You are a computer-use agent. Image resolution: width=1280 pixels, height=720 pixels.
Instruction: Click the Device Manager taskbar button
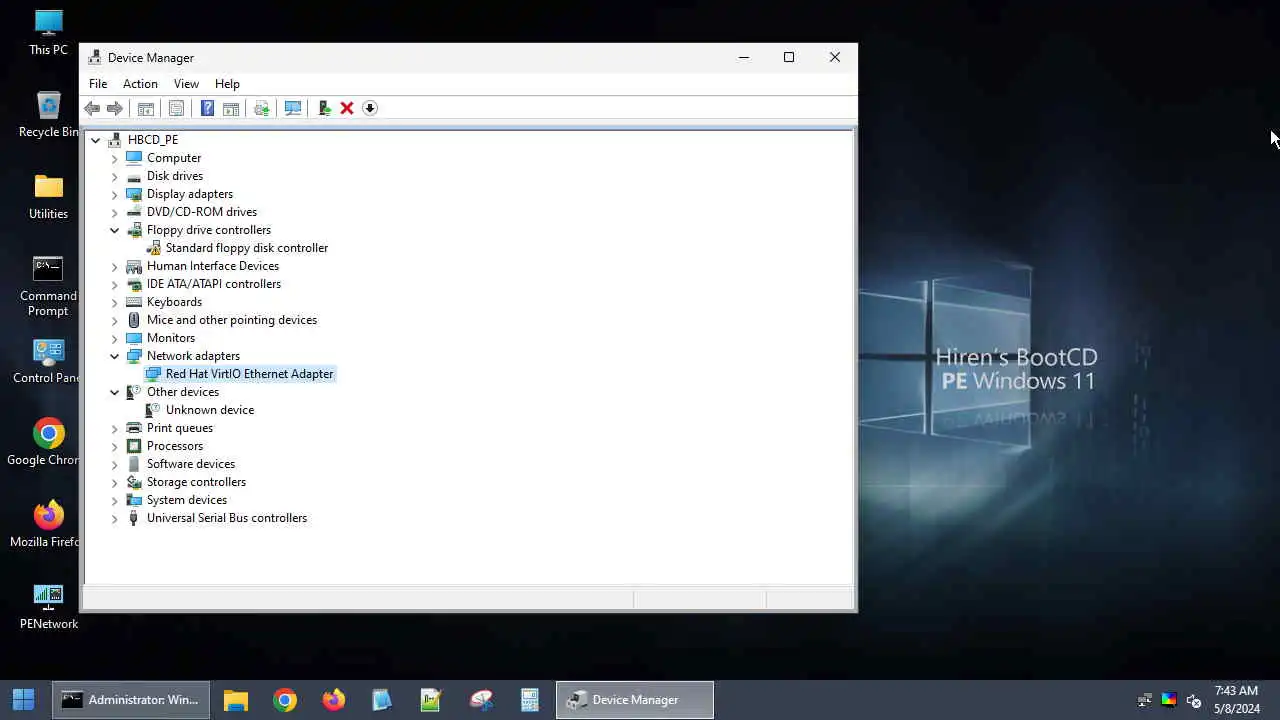(635, 700)
